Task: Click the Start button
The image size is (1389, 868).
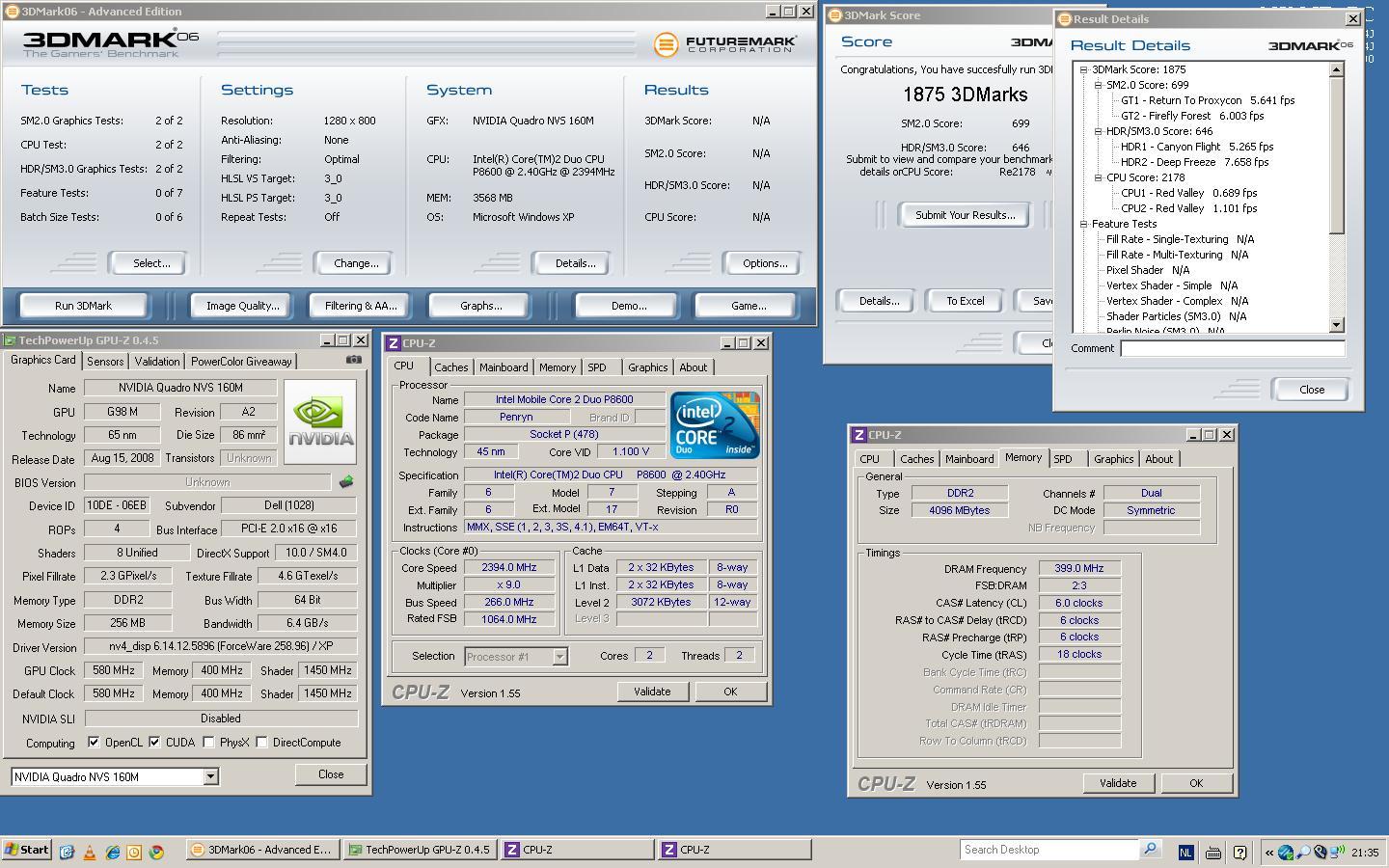Action: (27, 850)
